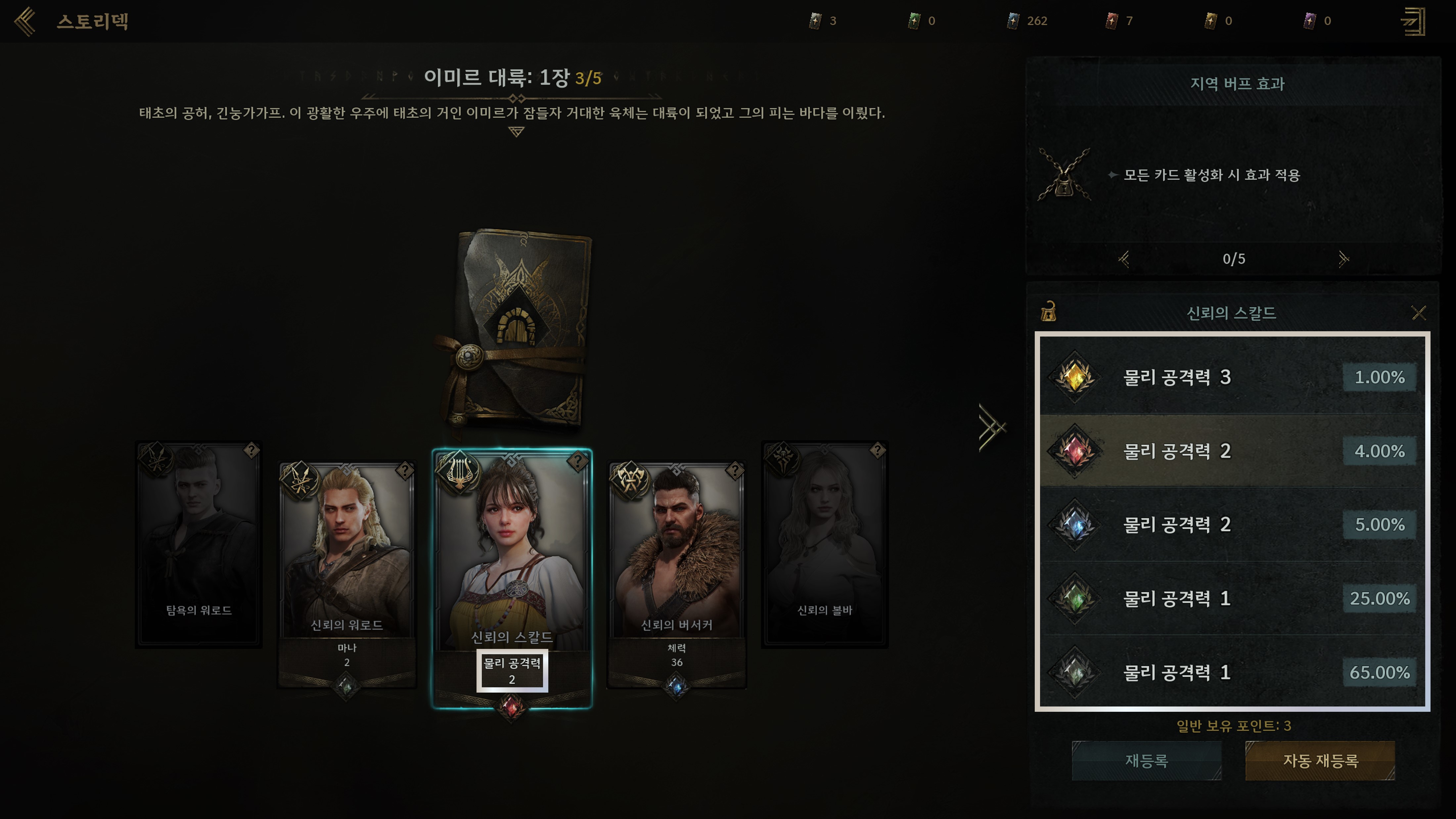Image resolution: width=1456 pixels, height=819 pixels.
Task: Click the red gem under 신뢰의 스칼드 card
Action: pyautogui.click(x=511, y=707)
